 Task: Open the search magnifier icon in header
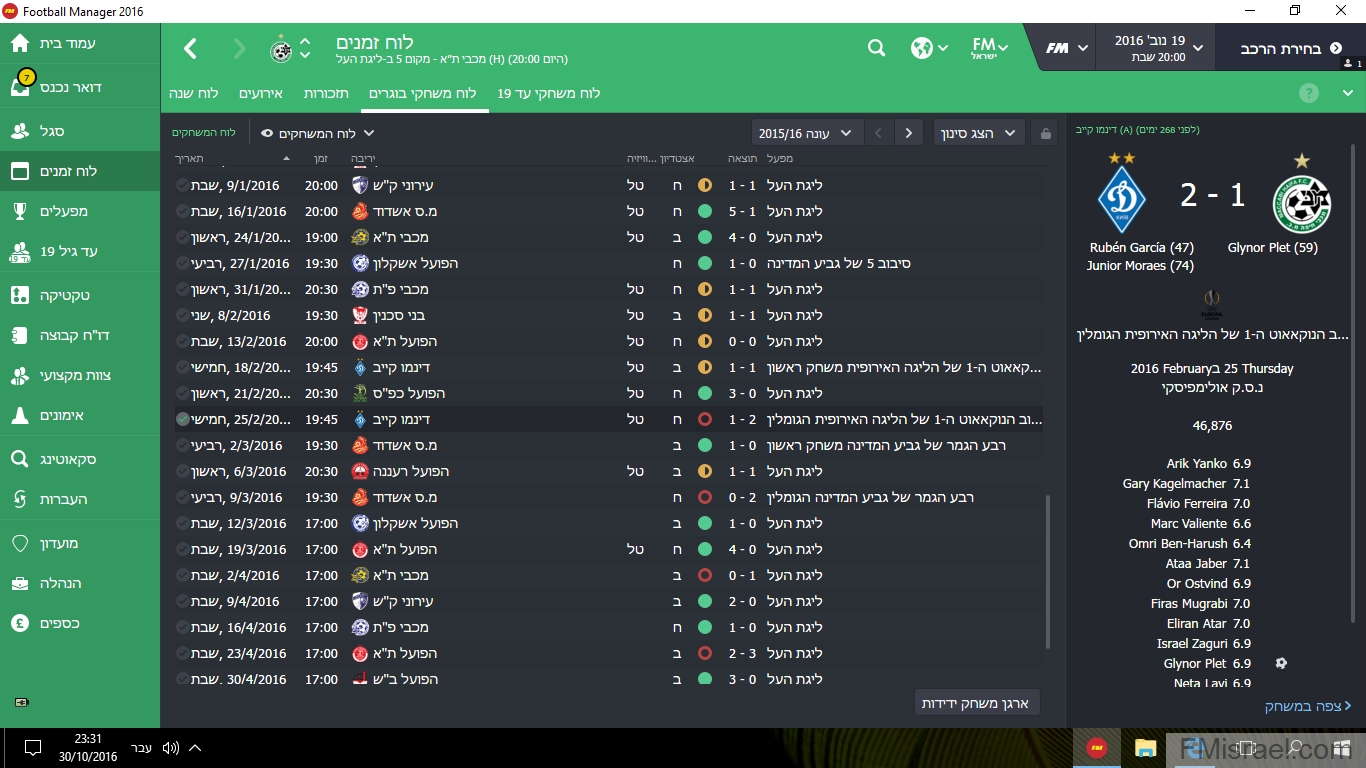pos(876,48)
